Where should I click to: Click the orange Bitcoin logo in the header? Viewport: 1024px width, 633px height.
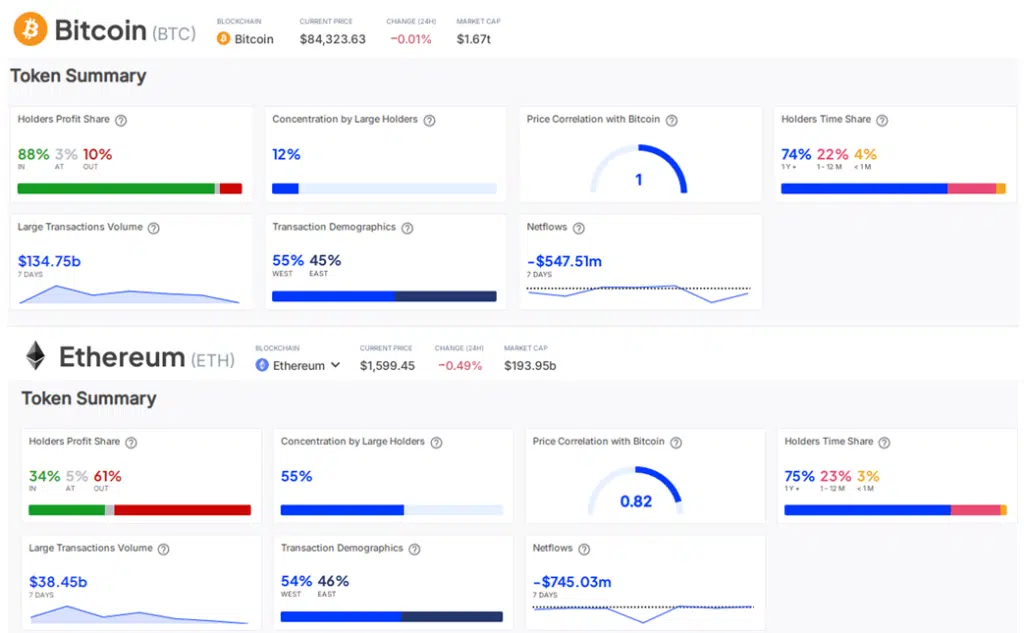[x=30, y=30]
